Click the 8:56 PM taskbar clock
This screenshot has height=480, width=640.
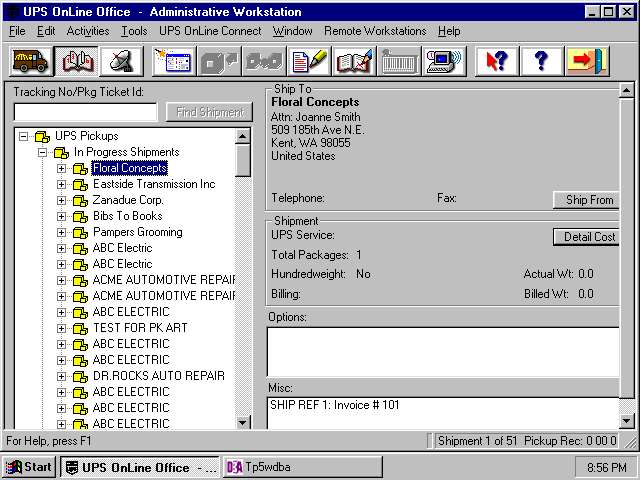[606, 467]
